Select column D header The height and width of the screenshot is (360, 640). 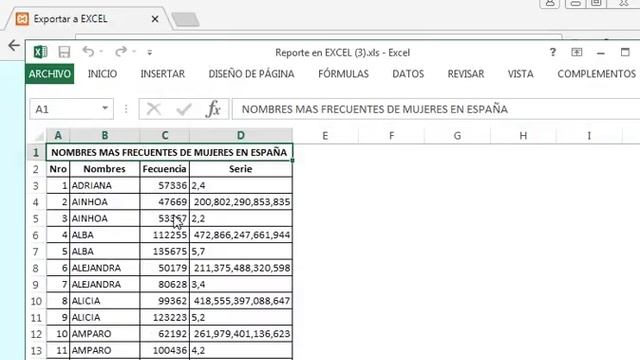coord(241,136)
